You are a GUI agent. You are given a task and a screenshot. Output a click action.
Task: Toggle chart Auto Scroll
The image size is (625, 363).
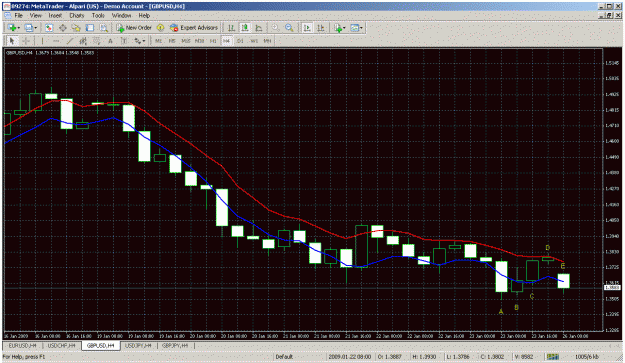307,27
